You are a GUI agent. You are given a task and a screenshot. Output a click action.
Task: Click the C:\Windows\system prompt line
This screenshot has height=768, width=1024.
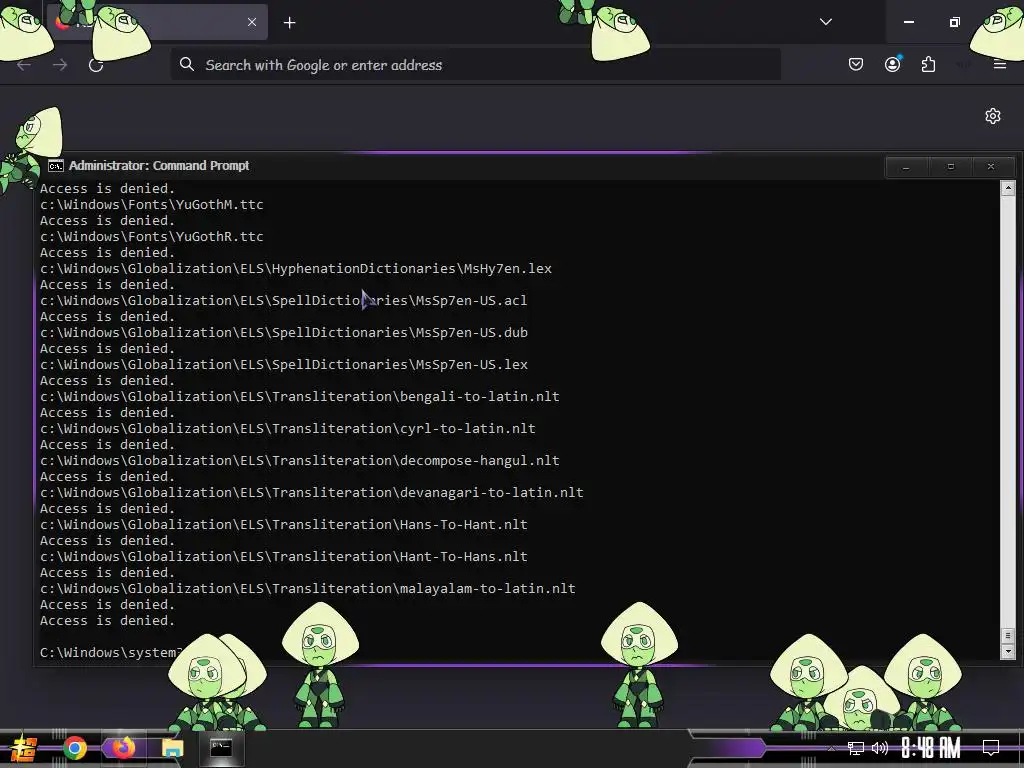(x=108, y=652)
